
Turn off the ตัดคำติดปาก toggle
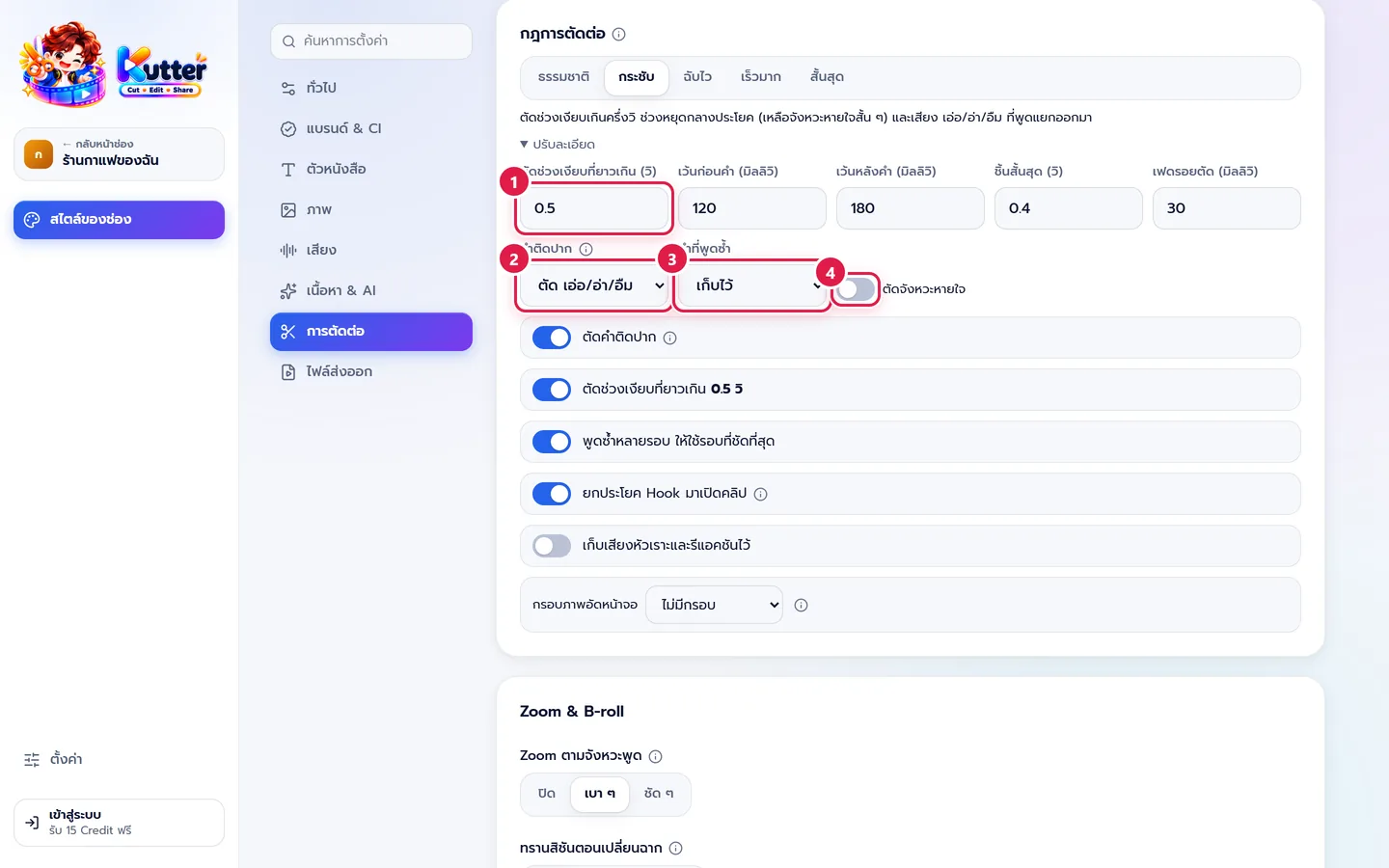(552, 338)
